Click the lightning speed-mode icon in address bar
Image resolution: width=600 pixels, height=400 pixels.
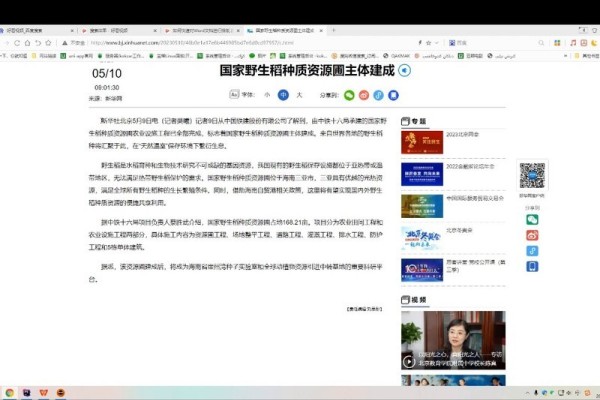(420, 43)
